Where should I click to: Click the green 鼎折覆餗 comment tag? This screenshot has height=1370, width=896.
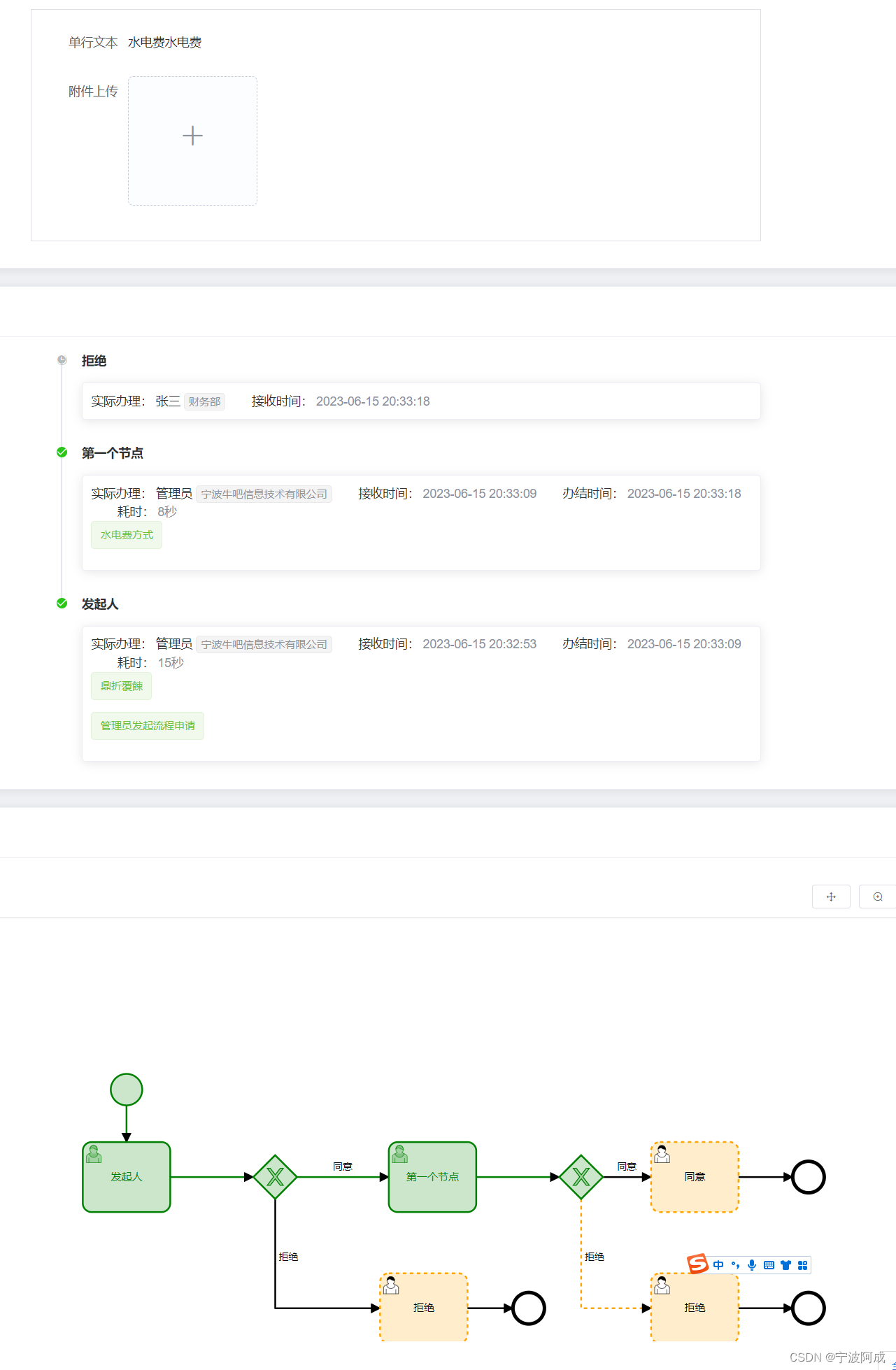(121, 686)
